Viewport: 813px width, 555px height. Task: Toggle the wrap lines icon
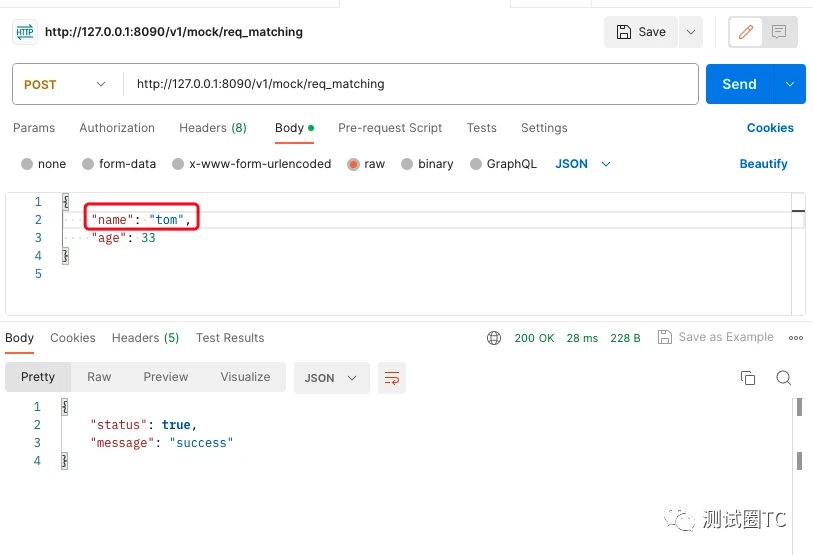pyautogui.click(x=392, y=378)
